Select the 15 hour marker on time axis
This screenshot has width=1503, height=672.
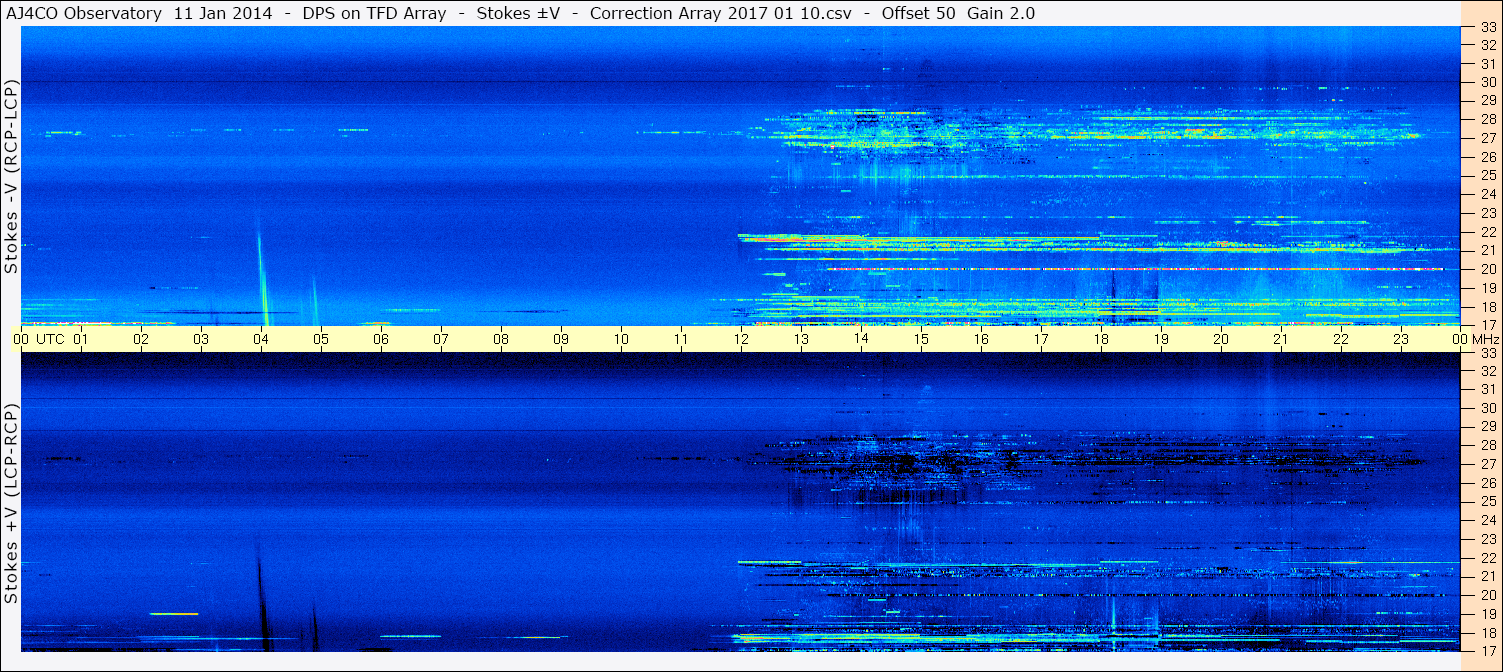(x=921, y=339)
